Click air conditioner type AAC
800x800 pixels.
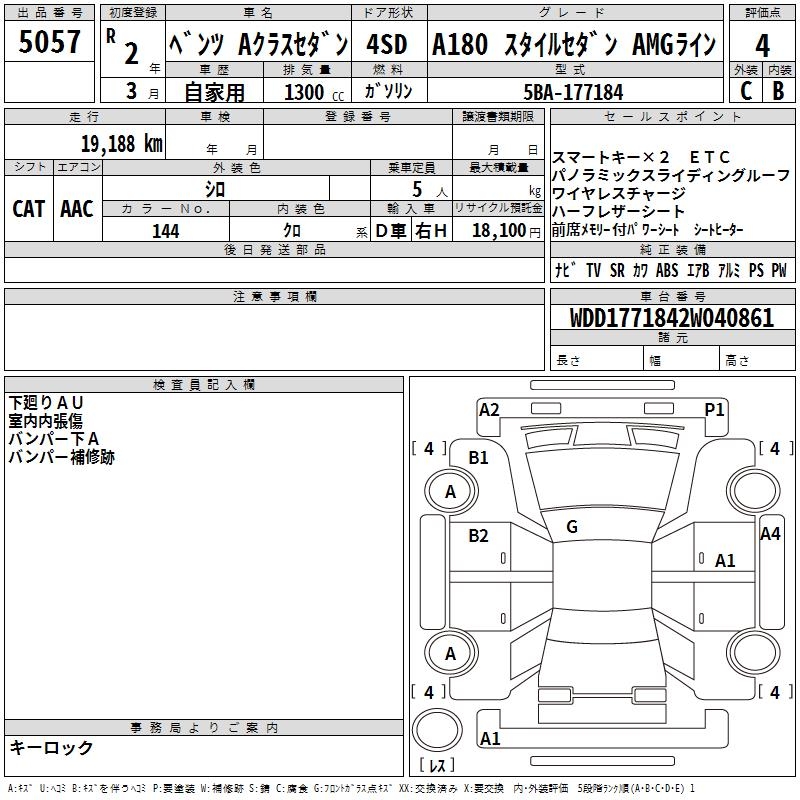tap(77, 209)
